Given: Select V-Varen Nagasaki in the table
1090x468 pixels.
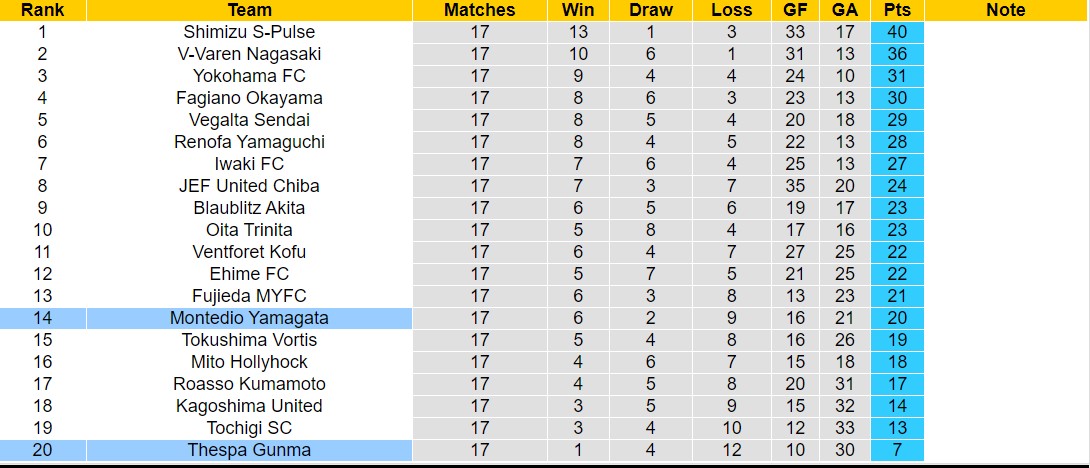Looking at the screenshot, I should 249,54.
